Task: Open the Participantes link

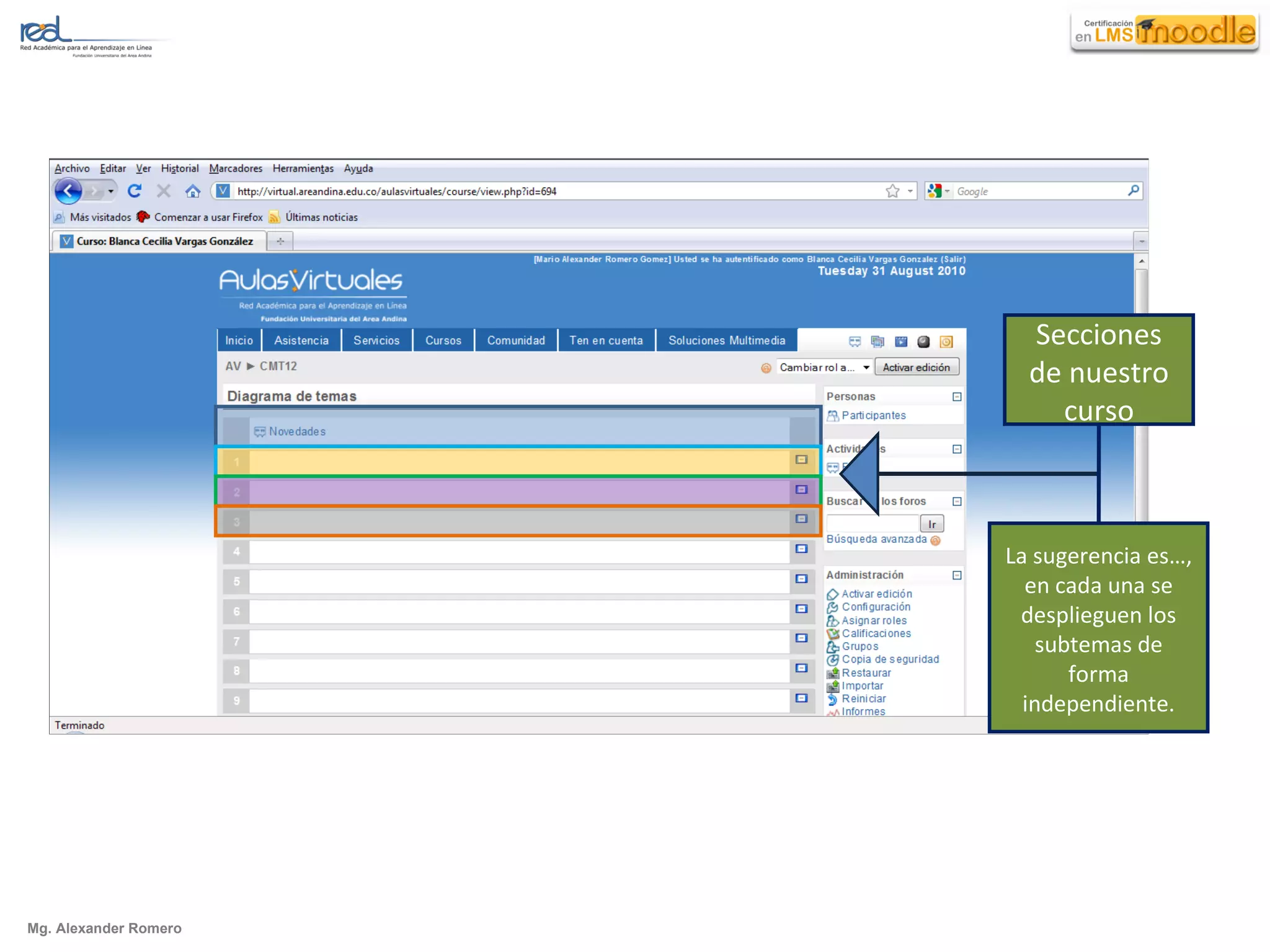Action: 873,415
